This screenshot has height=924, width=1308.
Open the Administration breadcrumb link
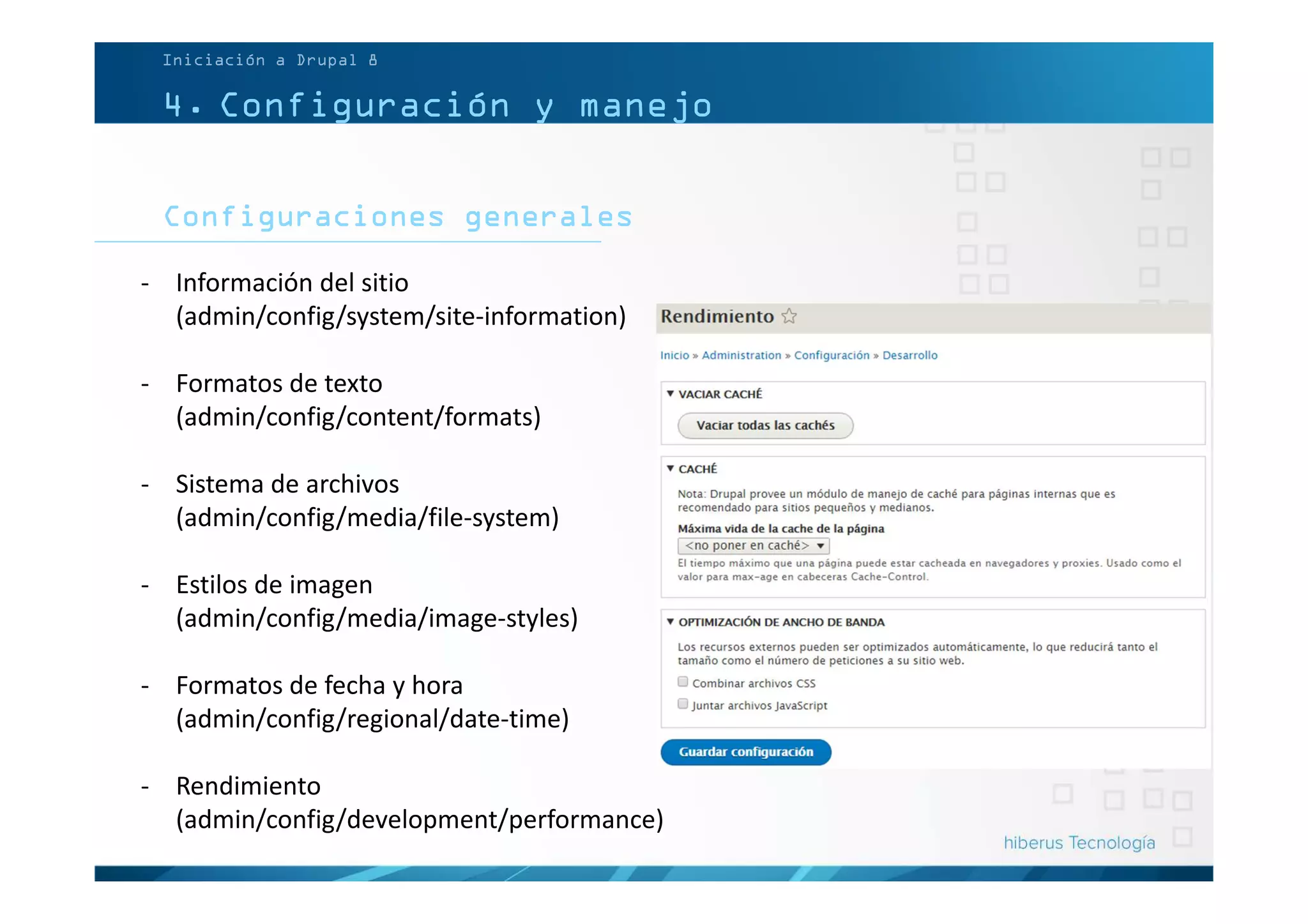[x=741, y=355]
